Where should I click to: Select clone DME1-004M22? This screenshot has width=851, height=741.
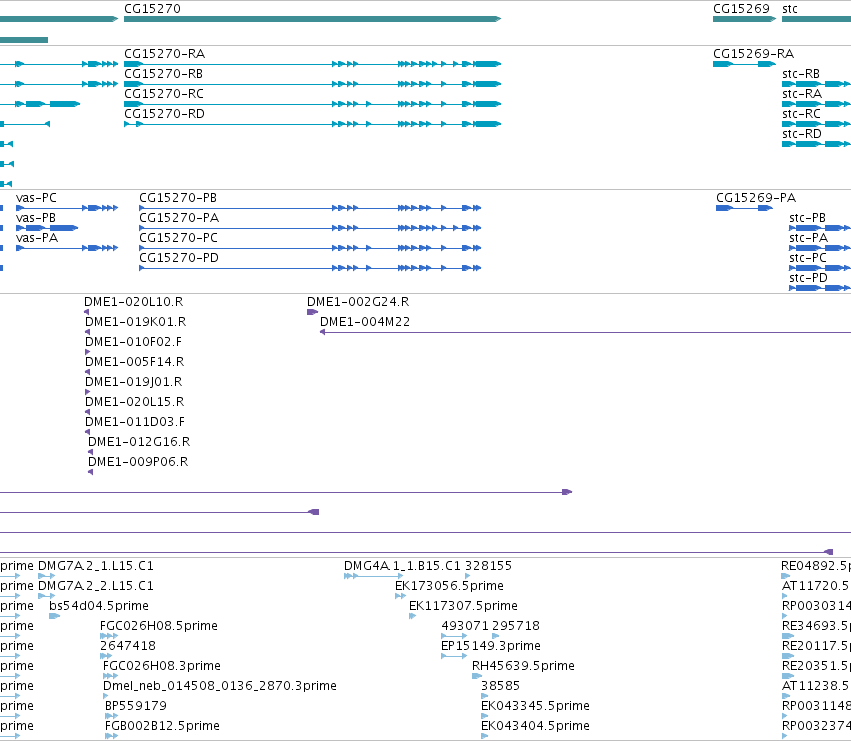tap(585, 332)
